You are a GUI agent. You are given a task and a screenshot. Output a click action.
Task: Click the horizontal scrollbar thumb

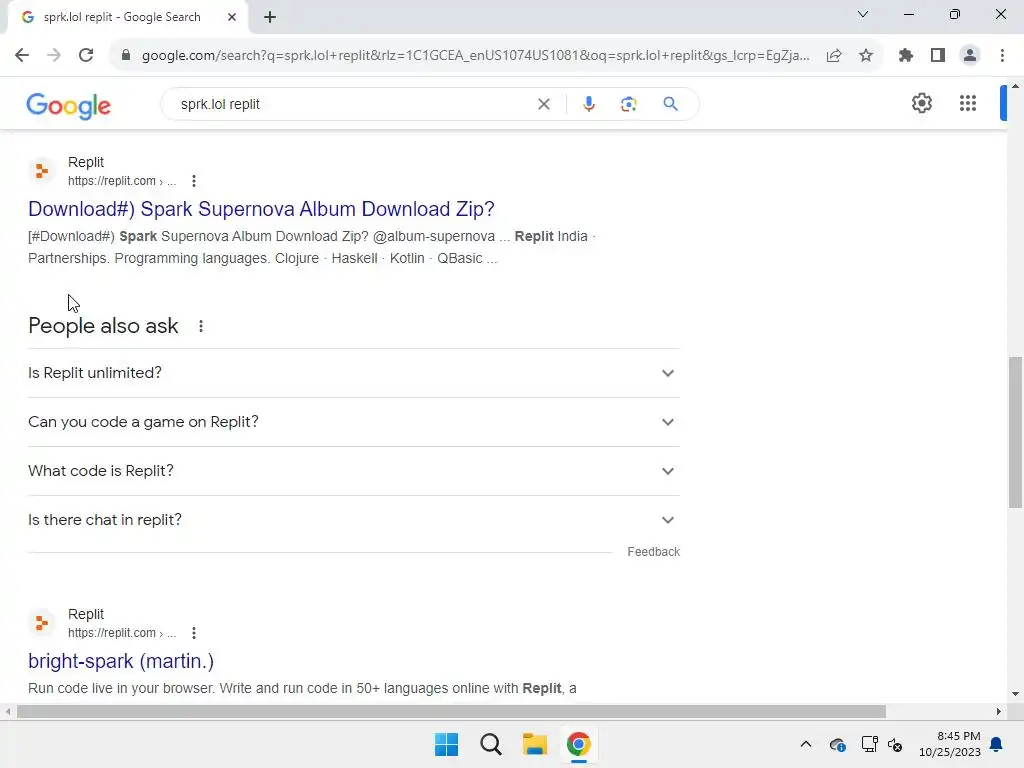pyautogui.click(x=451, y=711)
